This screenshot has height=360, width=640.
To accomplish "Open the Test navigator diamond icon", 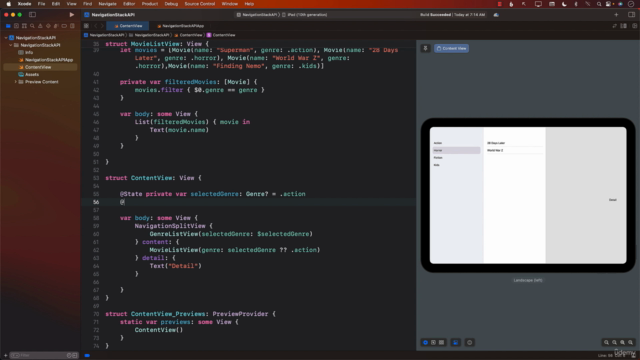I will (48, 26).
